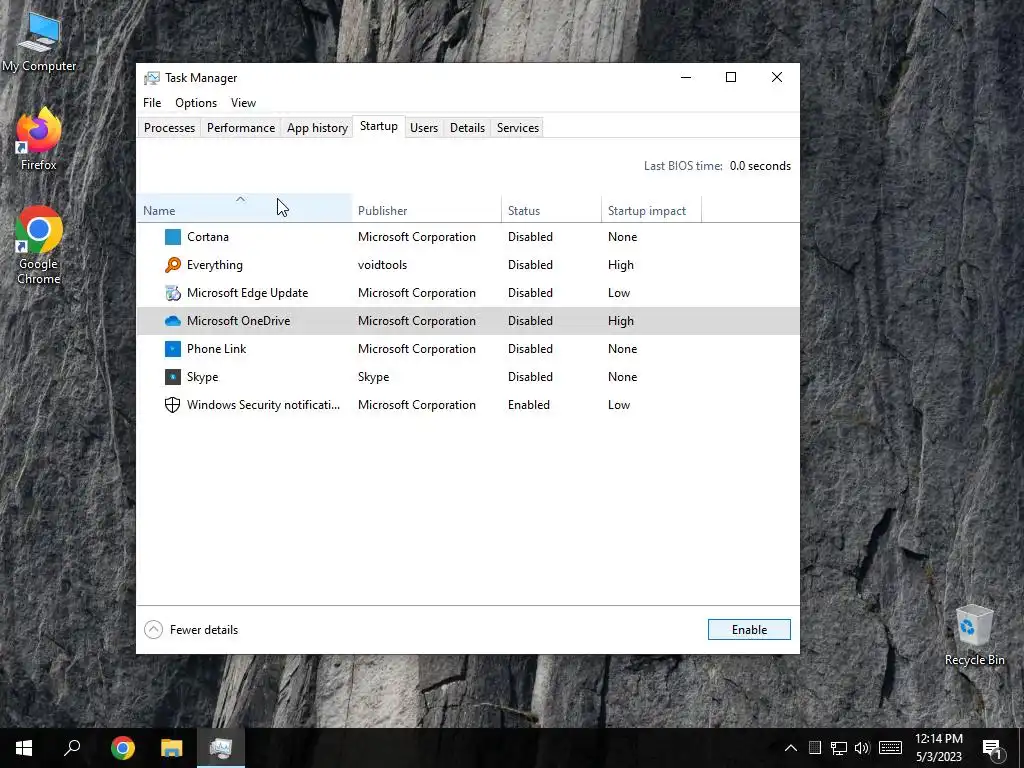The image size is (1024, 768).
Task: Collapse view with Fewer details
Action: pos(191,630)
